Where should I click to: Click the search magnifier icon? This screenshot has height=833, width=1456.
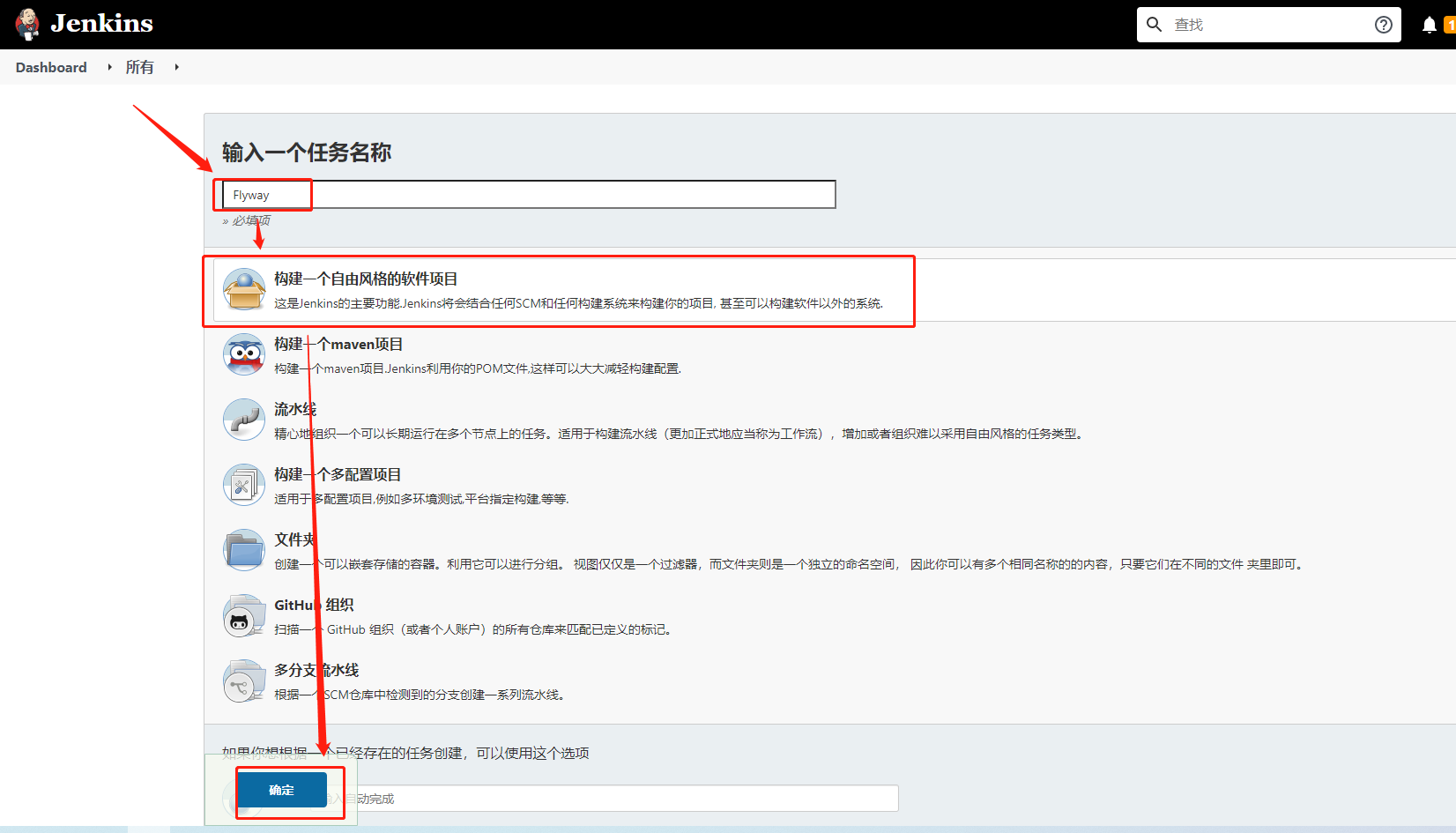coord(1154,24)
